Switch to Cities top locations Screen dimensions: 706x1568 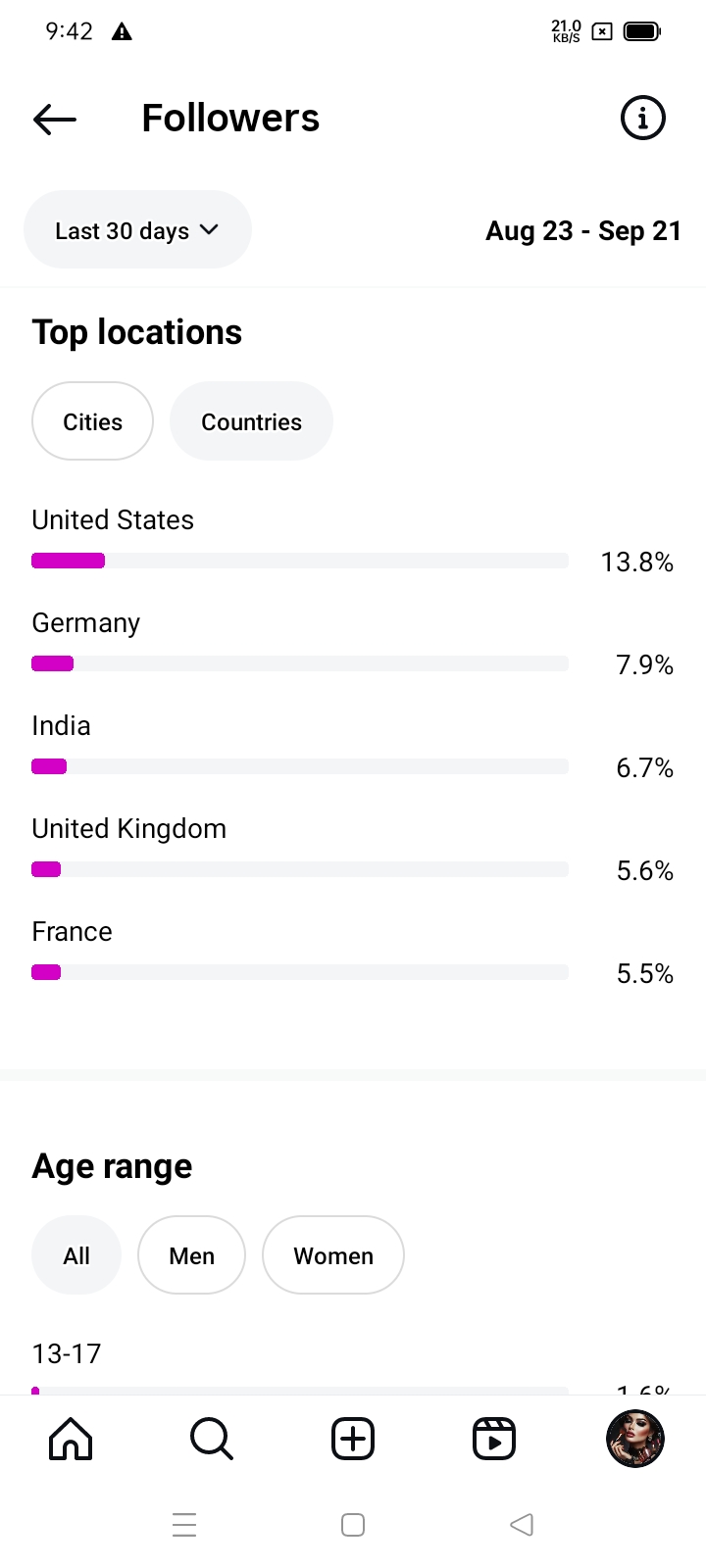(x=93, y=421)
